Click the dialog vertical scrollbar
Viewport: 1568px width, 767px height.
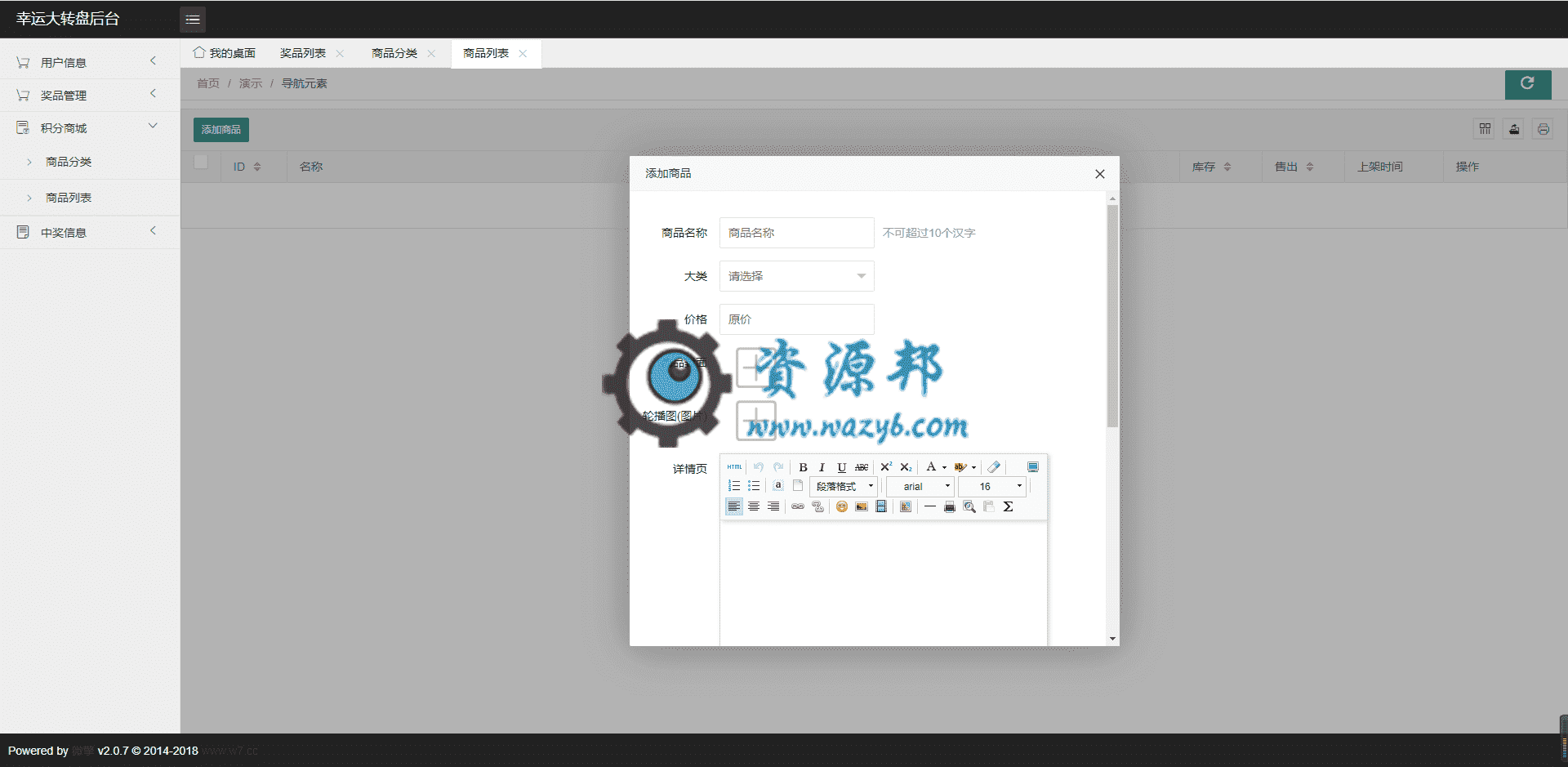pos(1112,316)
